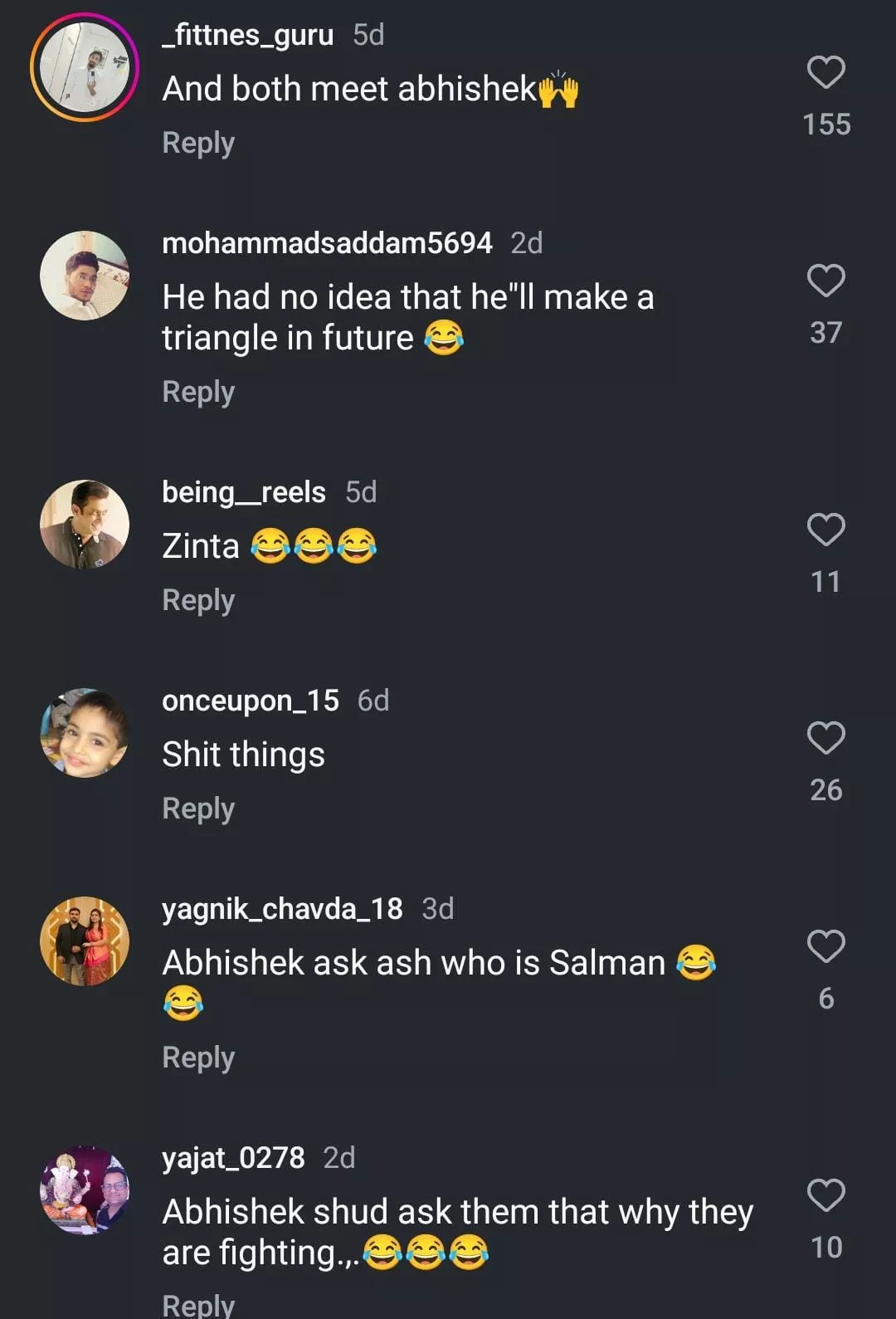896x1319 pixels.
Task: Open yagnik_chavda_18's avatar
Action: point(85,941)
